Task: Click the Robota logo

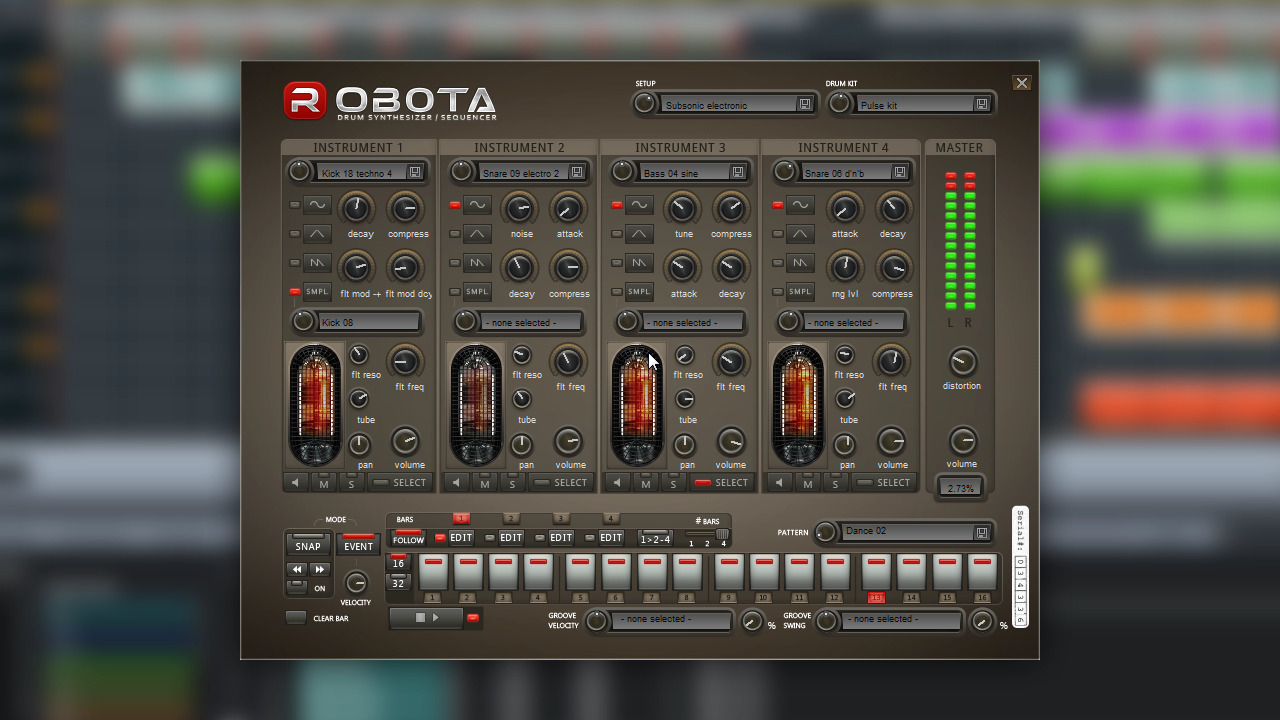Action: coord(390,102)
